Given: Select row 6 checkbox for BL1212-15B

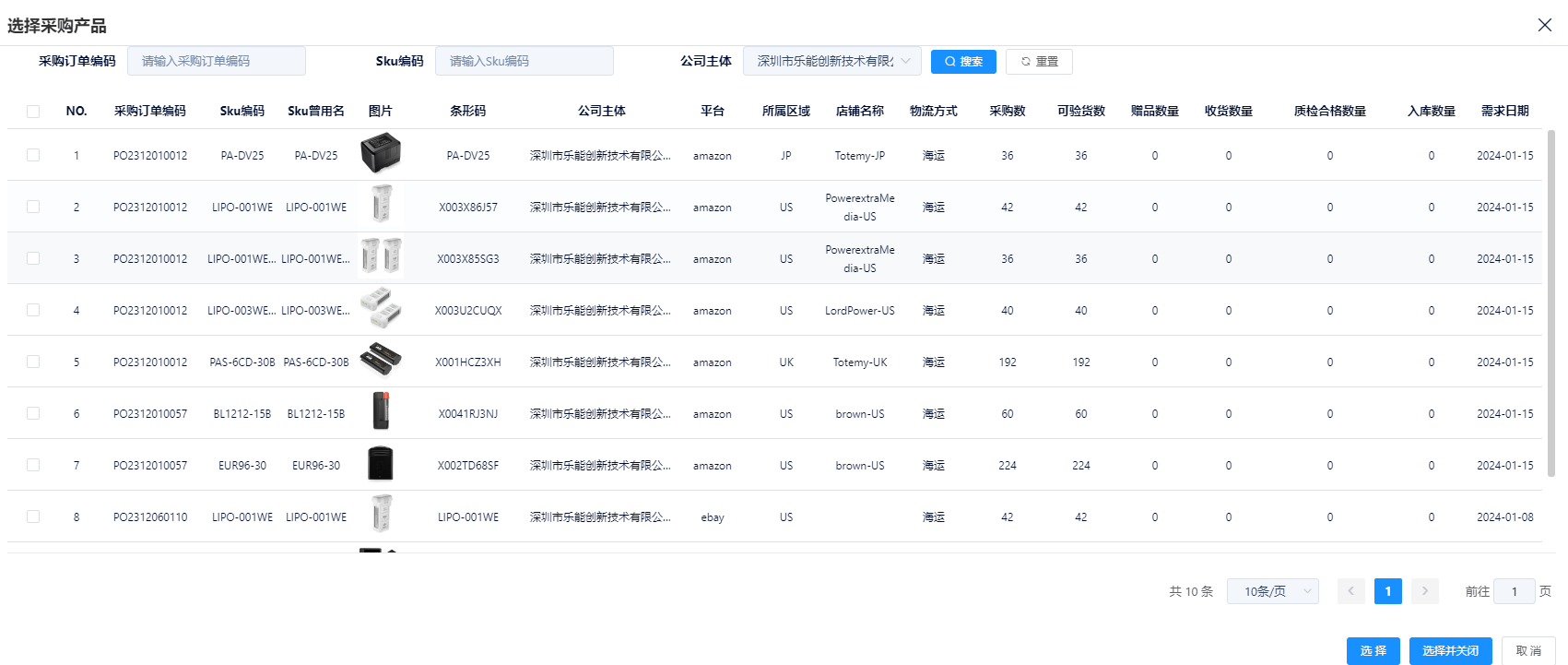Looking at the screenshot, I should [x=33, y=413].
